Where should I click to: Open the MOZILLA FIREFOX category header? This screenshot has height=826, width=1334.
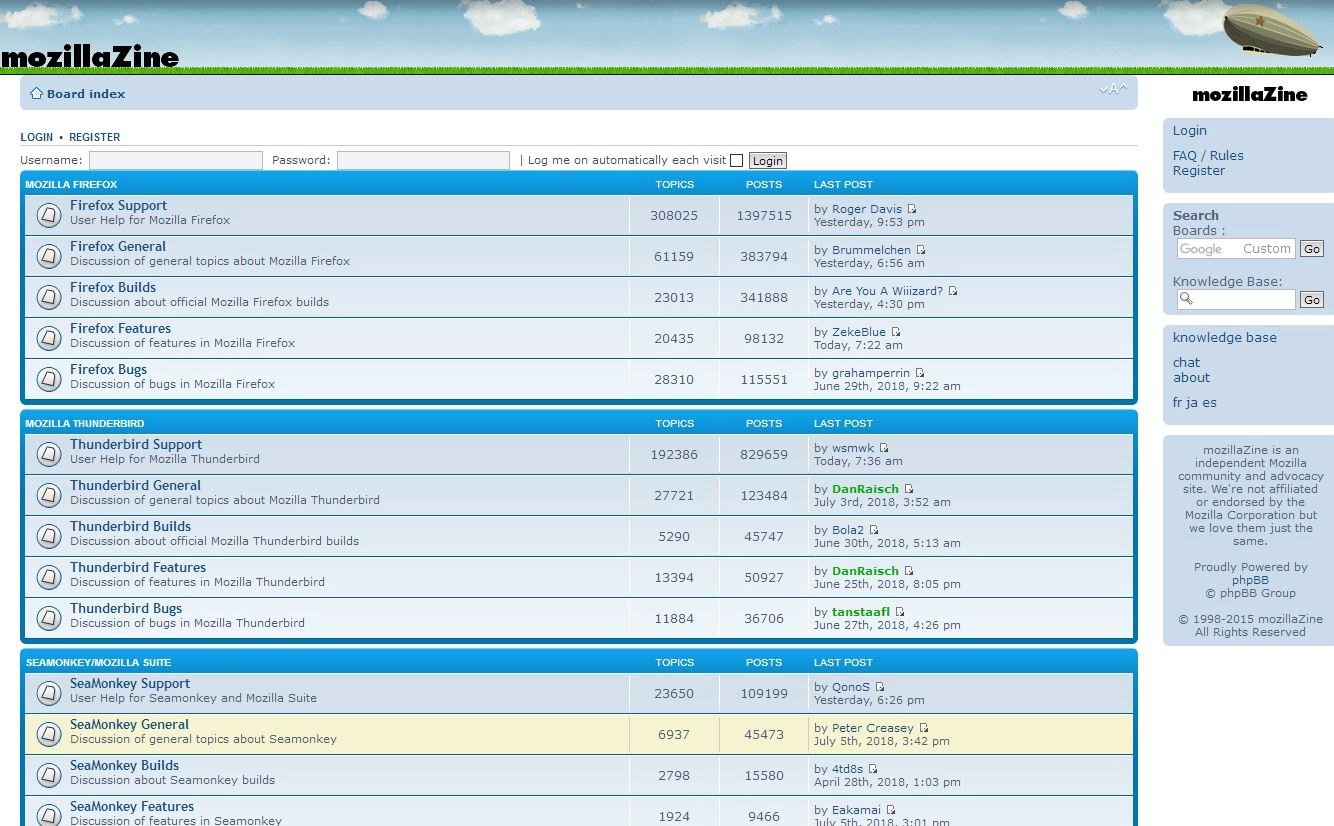pyautogui.click(x=71, y=185)
